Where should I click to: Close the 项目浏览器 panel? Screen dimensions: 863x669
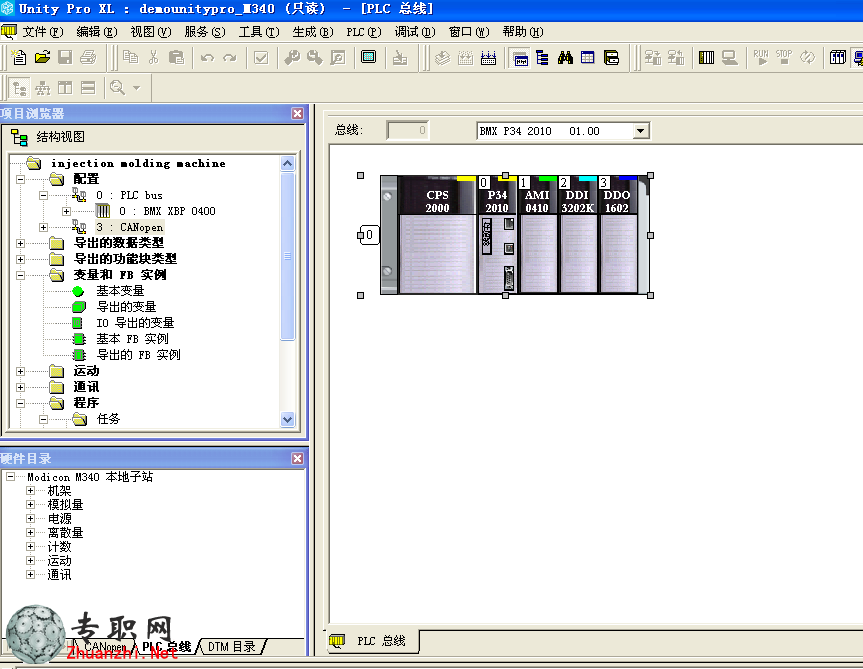(x=297, y=113)
